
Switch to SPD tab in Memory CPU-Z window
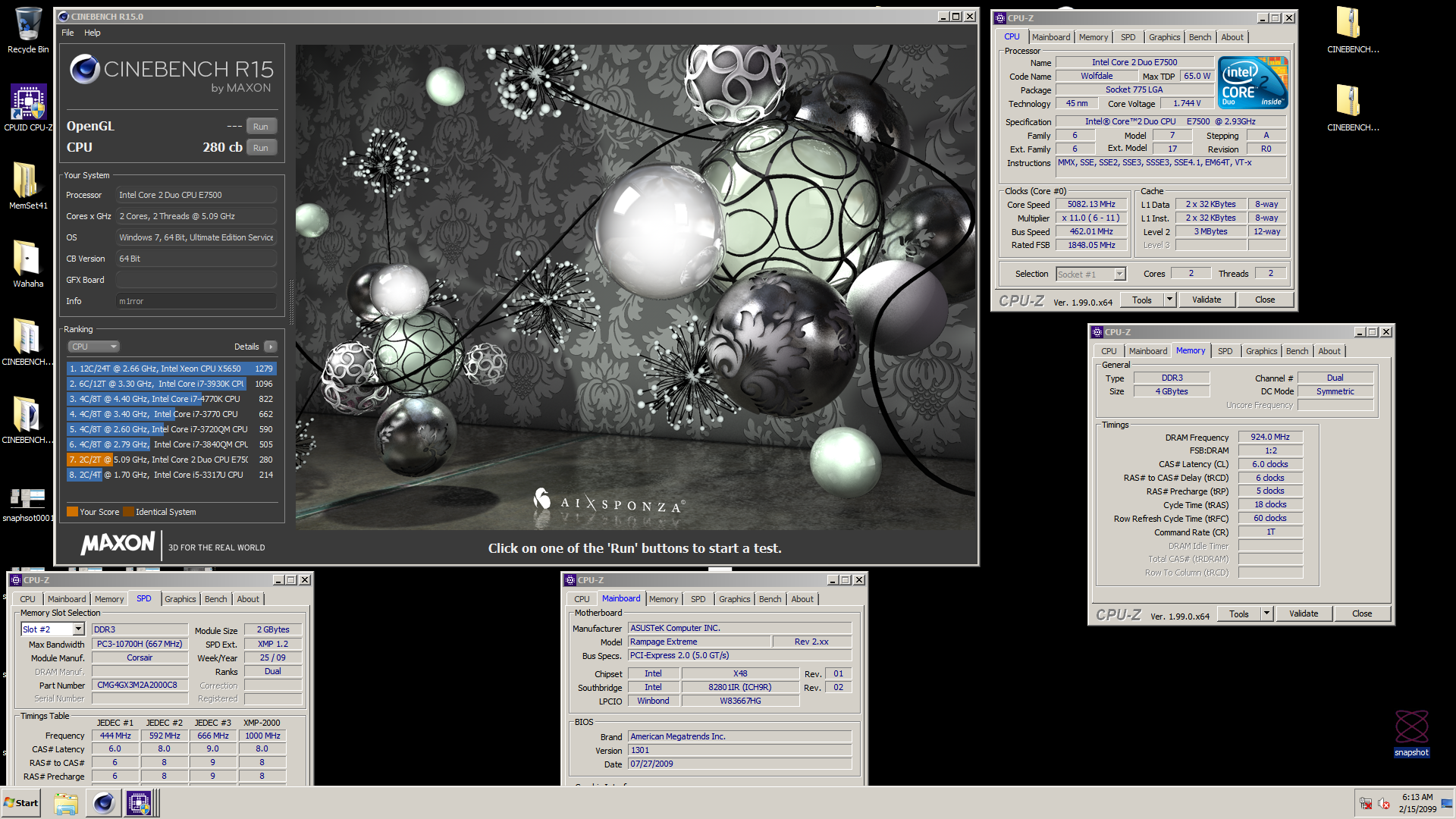(1225, 351)
